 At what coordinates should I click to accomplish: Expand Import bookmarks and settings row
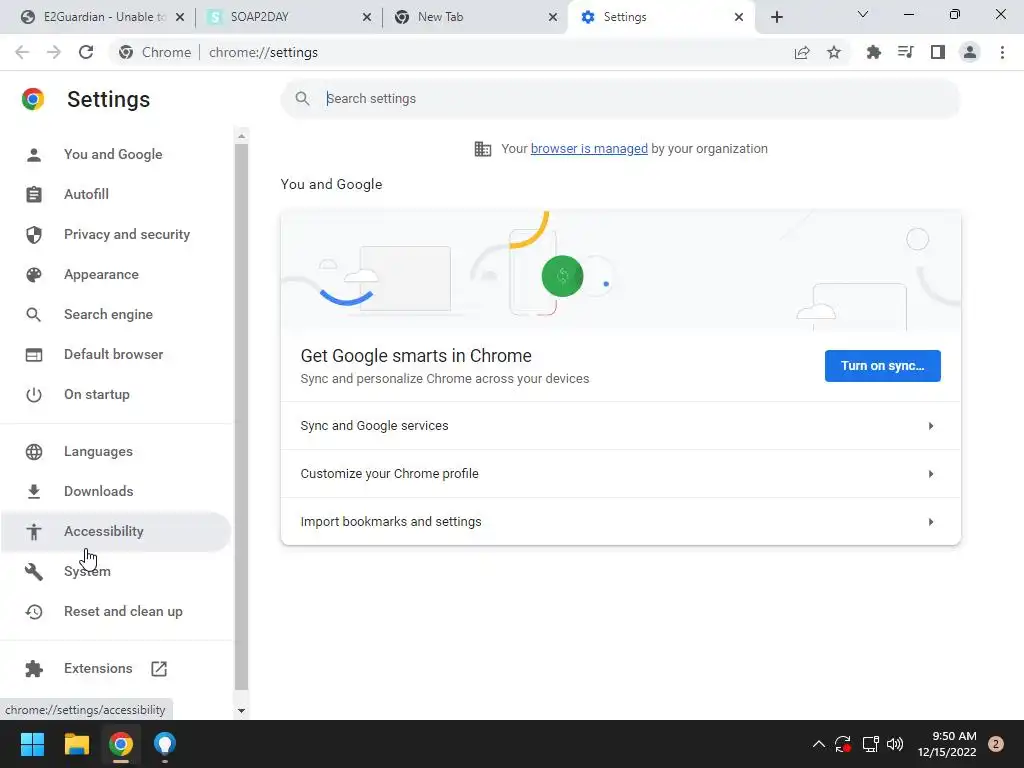620,522
